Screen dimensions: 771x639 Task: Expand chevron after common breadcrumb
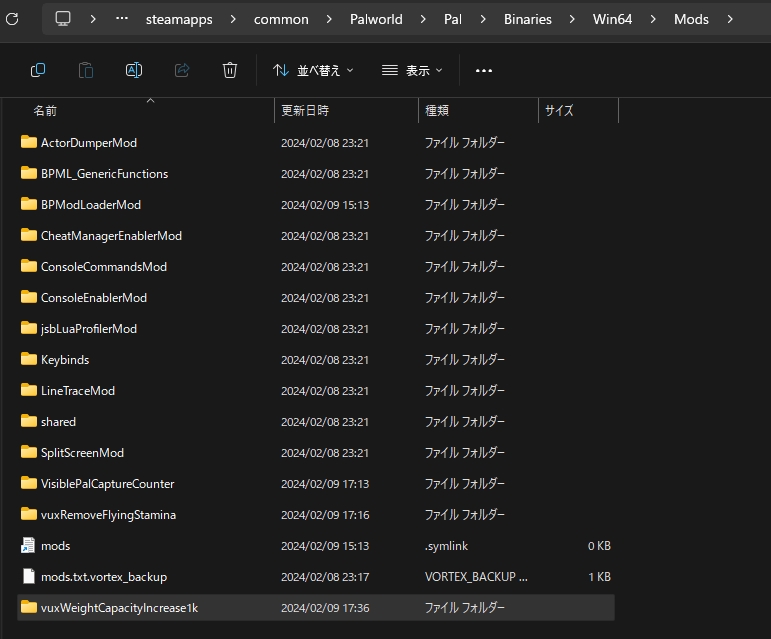click(329, 19)
